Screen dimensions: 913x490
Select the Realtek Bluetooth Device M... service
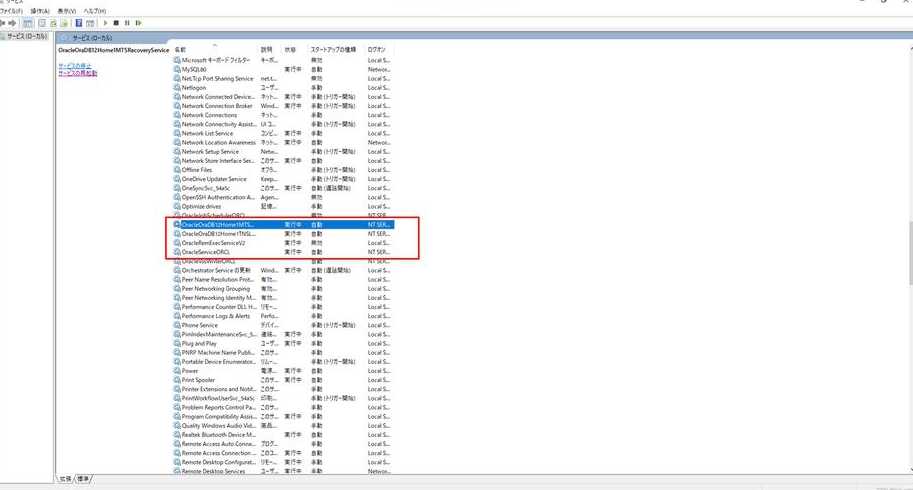coord(284,435)
